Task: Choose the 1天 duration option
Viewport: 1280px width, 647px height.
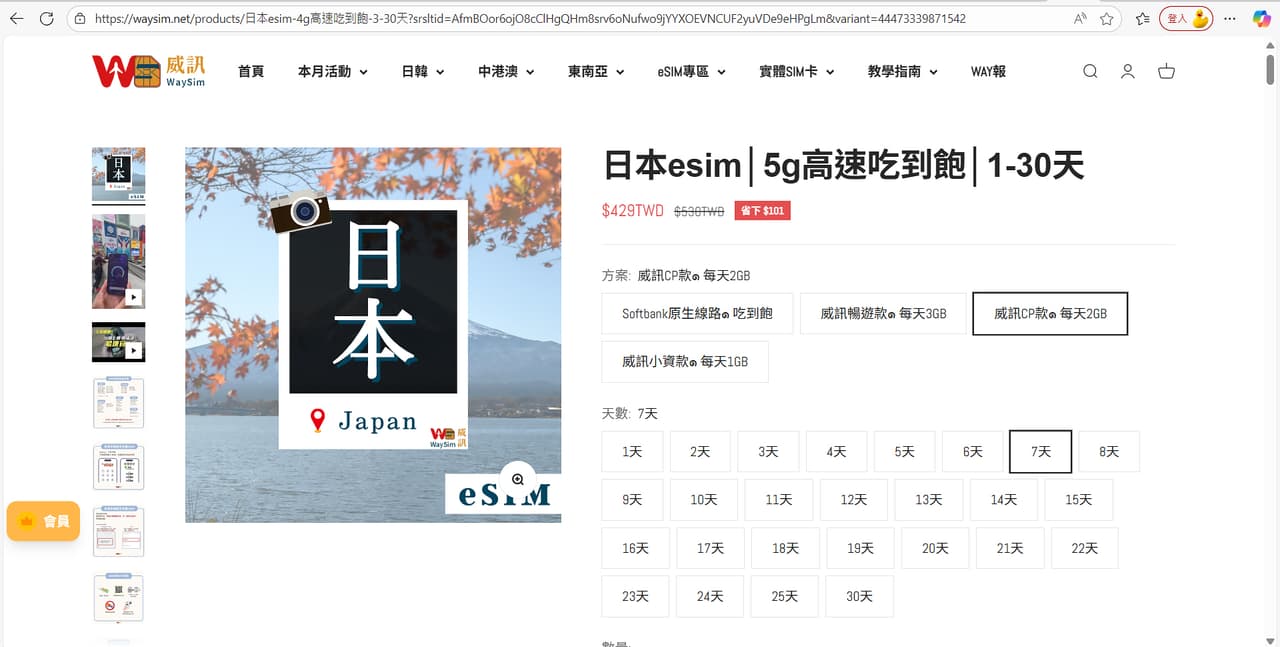Action: (632, 451)
